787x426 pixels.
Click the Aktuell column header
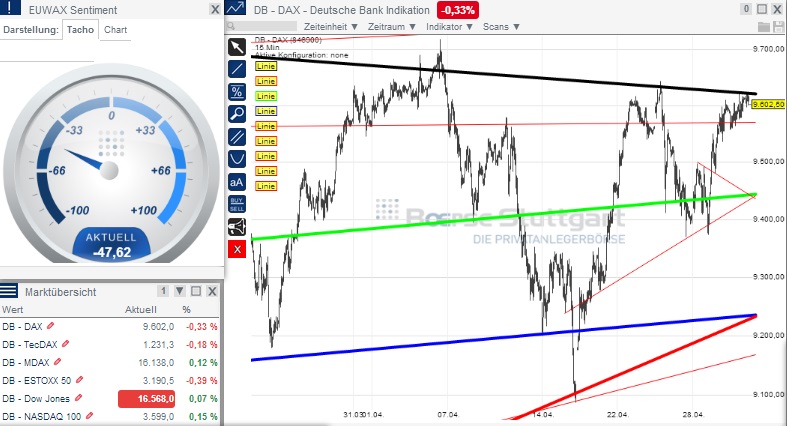[x=141, y=309]
